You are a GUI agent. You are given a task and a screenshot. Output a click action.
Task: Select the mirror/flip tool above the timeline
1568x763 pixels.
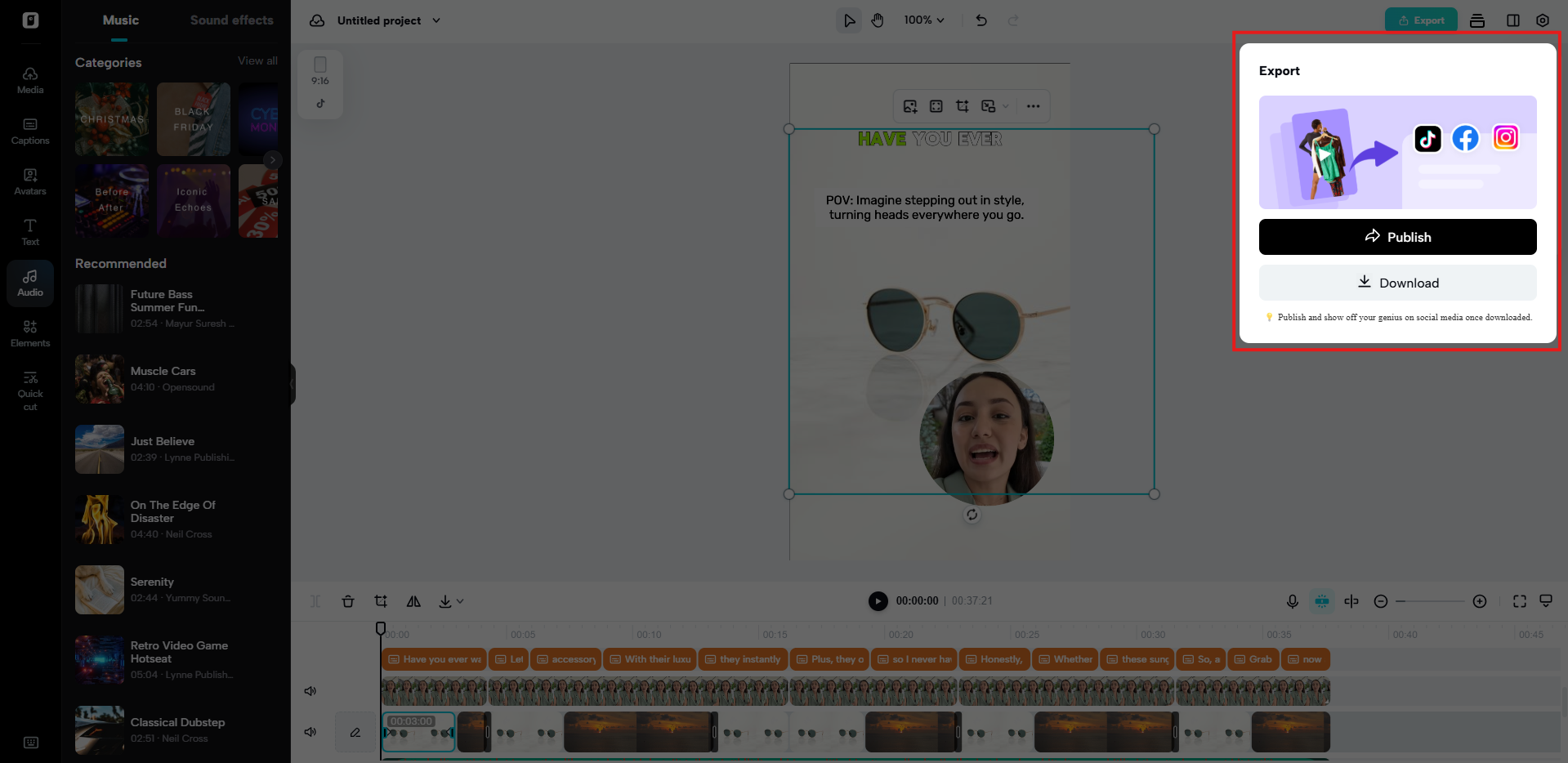click(413, 600)
